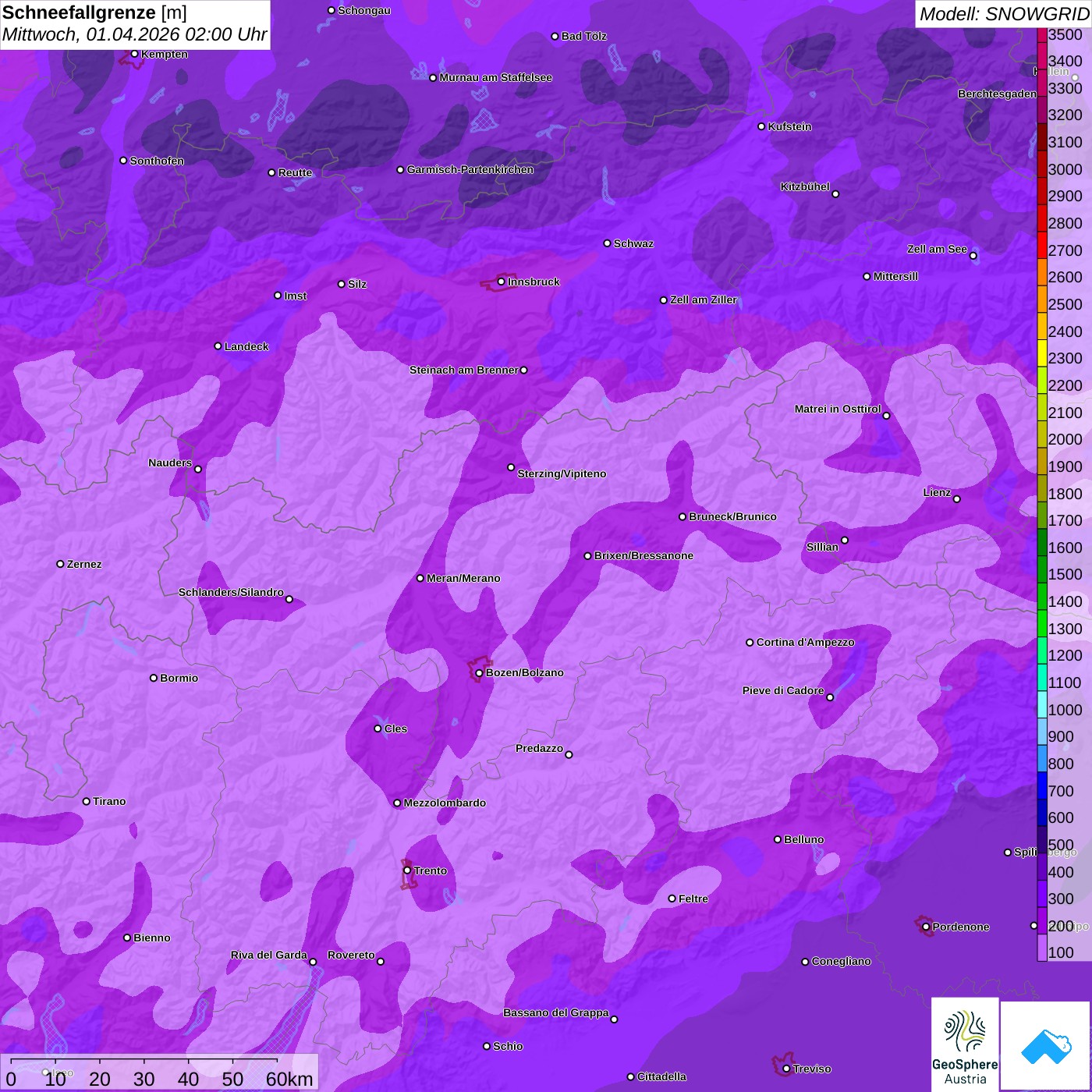Click the "Garmisch-Partenkirchen" map label
The image size is (1092, 1092).
[x=470, y=169]
